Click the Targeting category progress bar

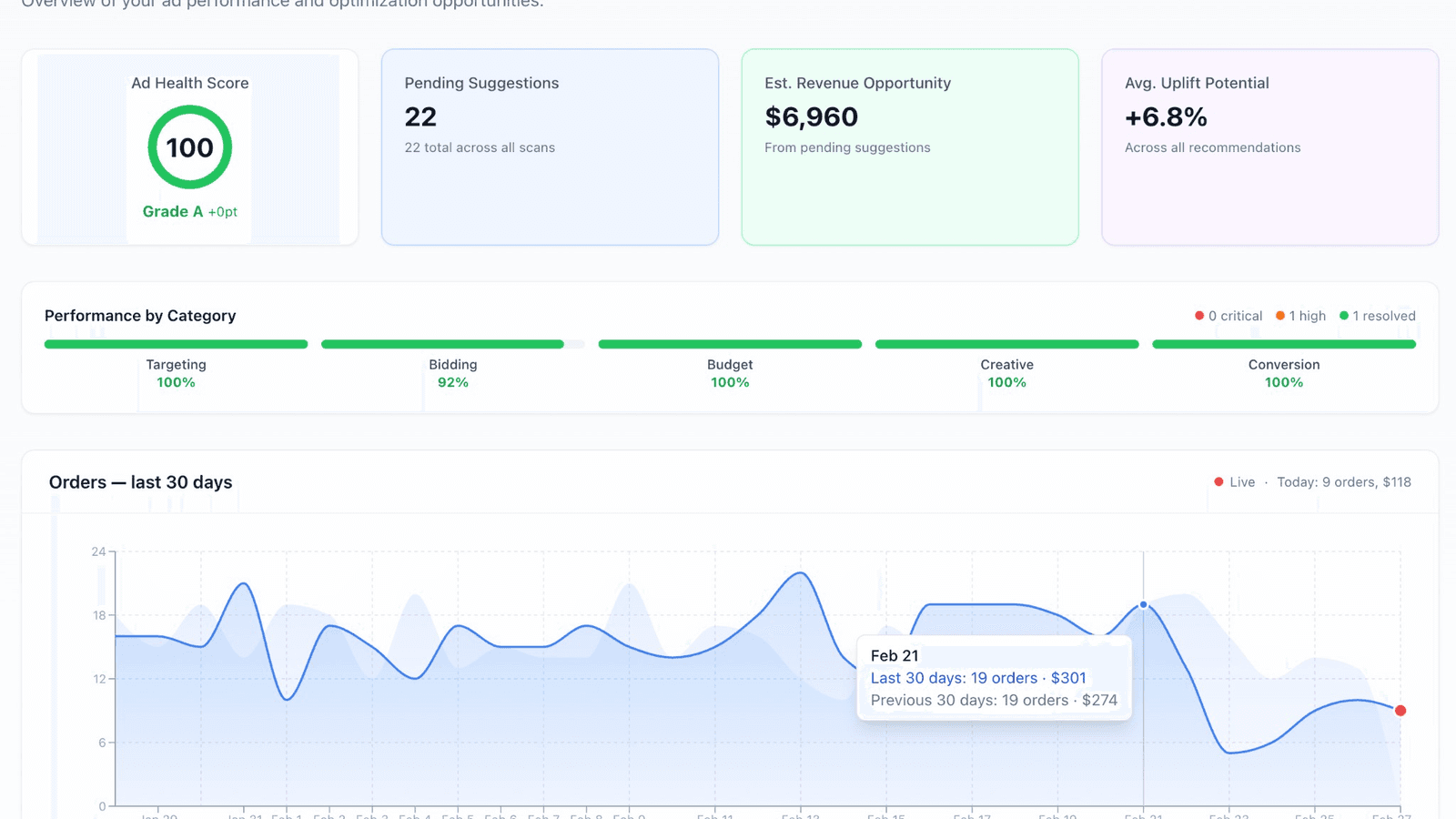point(176,344)
